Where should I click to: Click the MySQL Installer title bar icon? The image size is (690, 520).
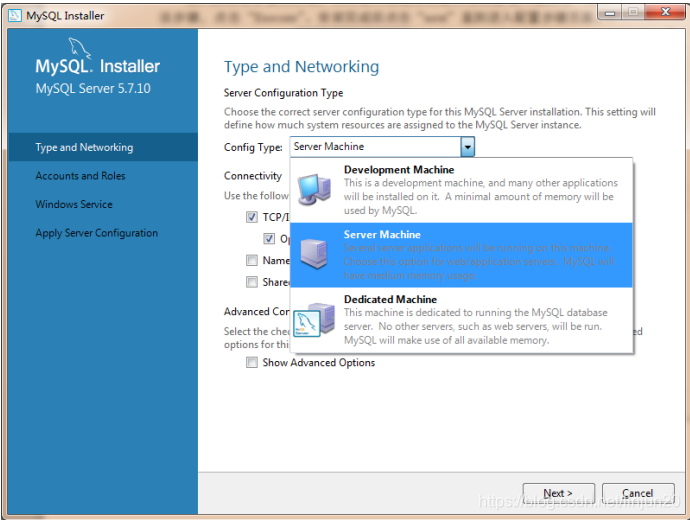(15, 15)
